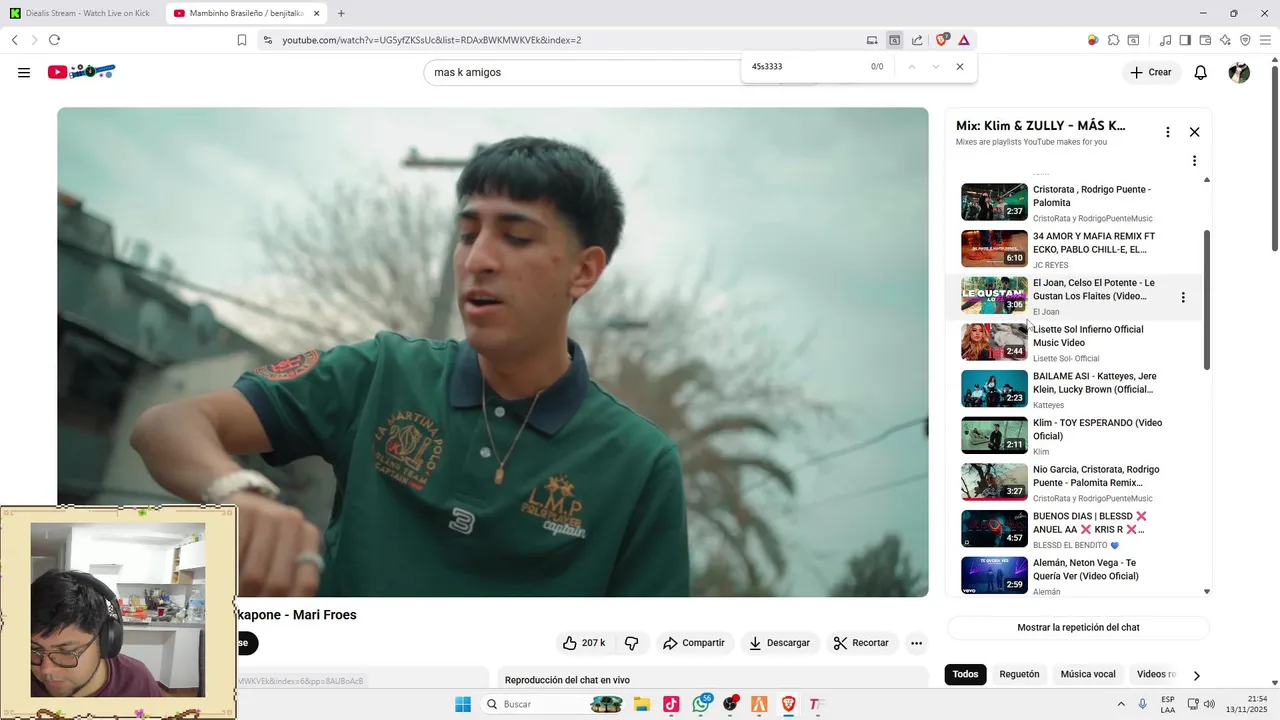The height and width of the screenshot is (720, 1280).
Task: Select the Música vocal filter chip
Action: click(x=1088, y=674)
